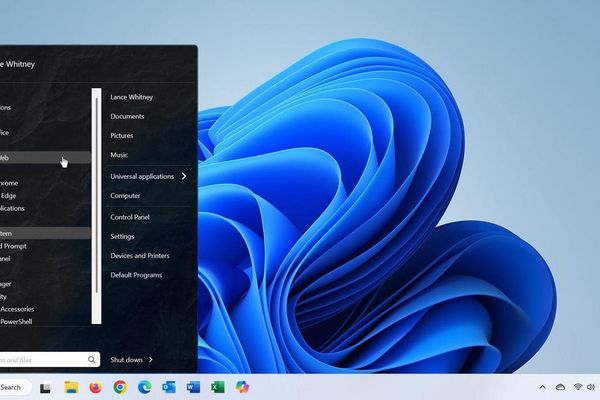Viewport: 600px width, 400px height.
Task: Open Lance Whitney user folder
Action: pos(132,97)
